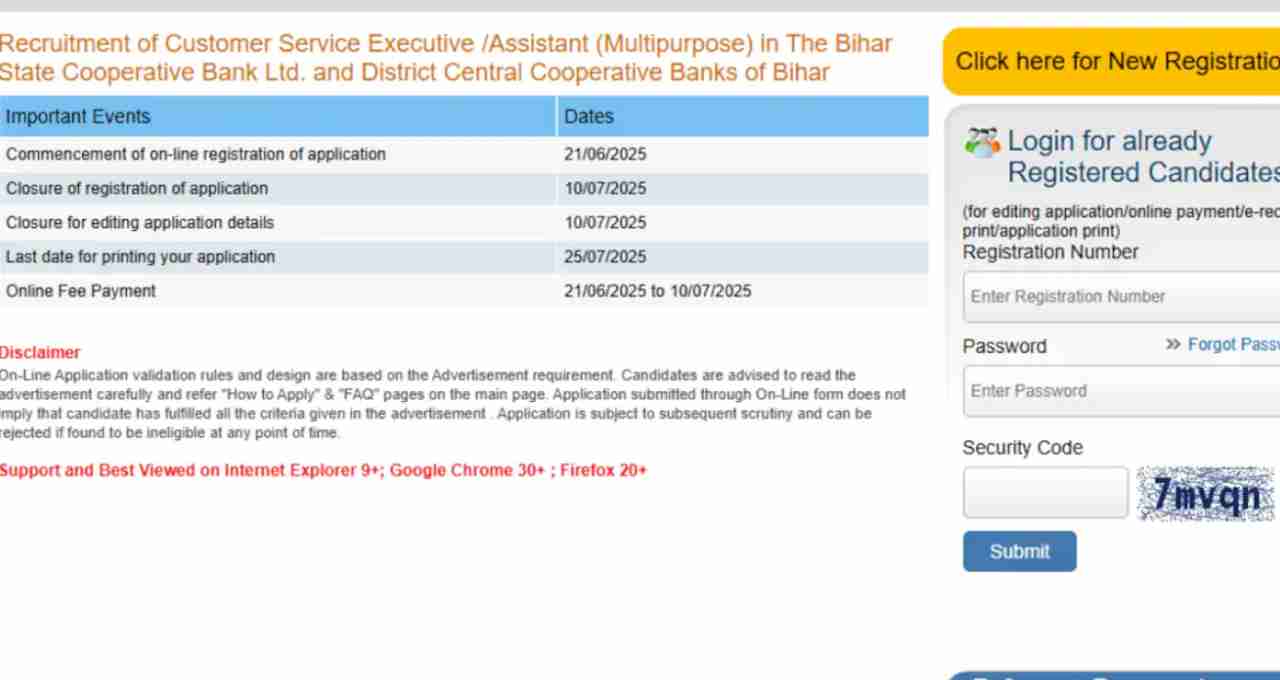Click the Security Code label

[1022, 448]
